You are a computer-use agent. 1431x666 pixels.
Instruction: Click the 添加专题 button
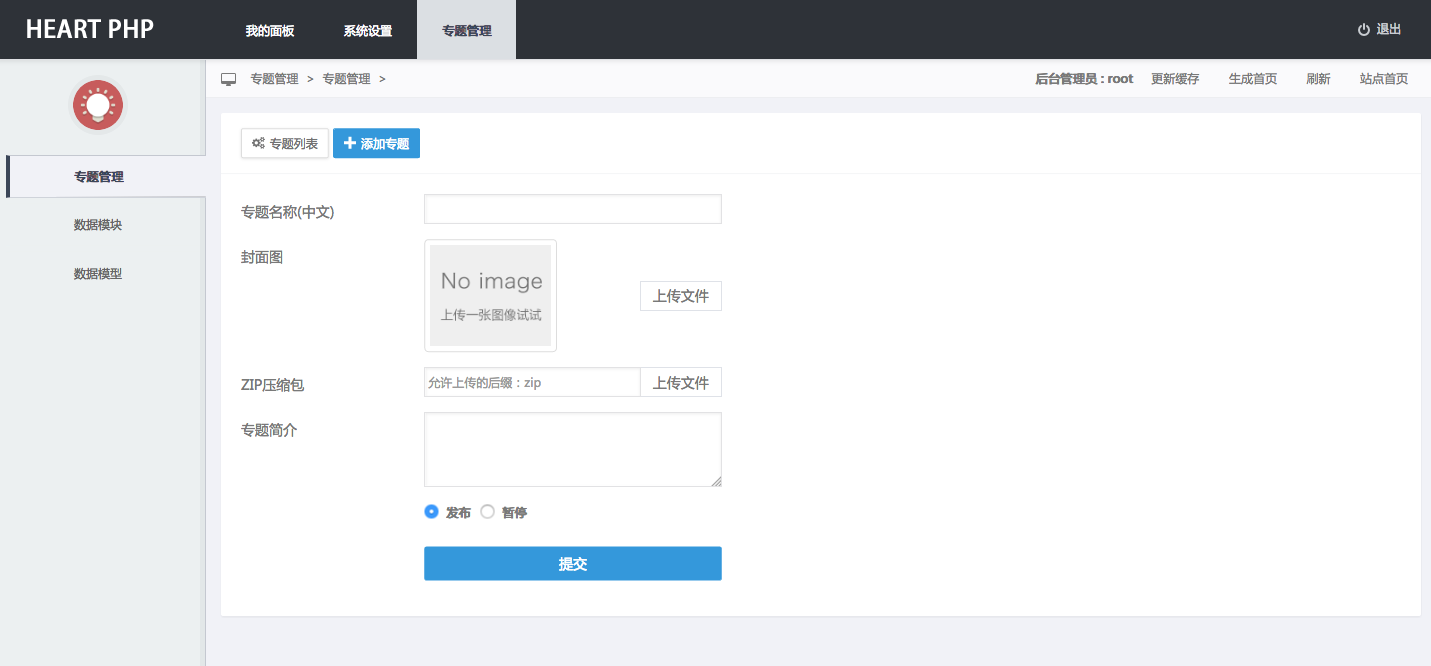pos(376,144)
